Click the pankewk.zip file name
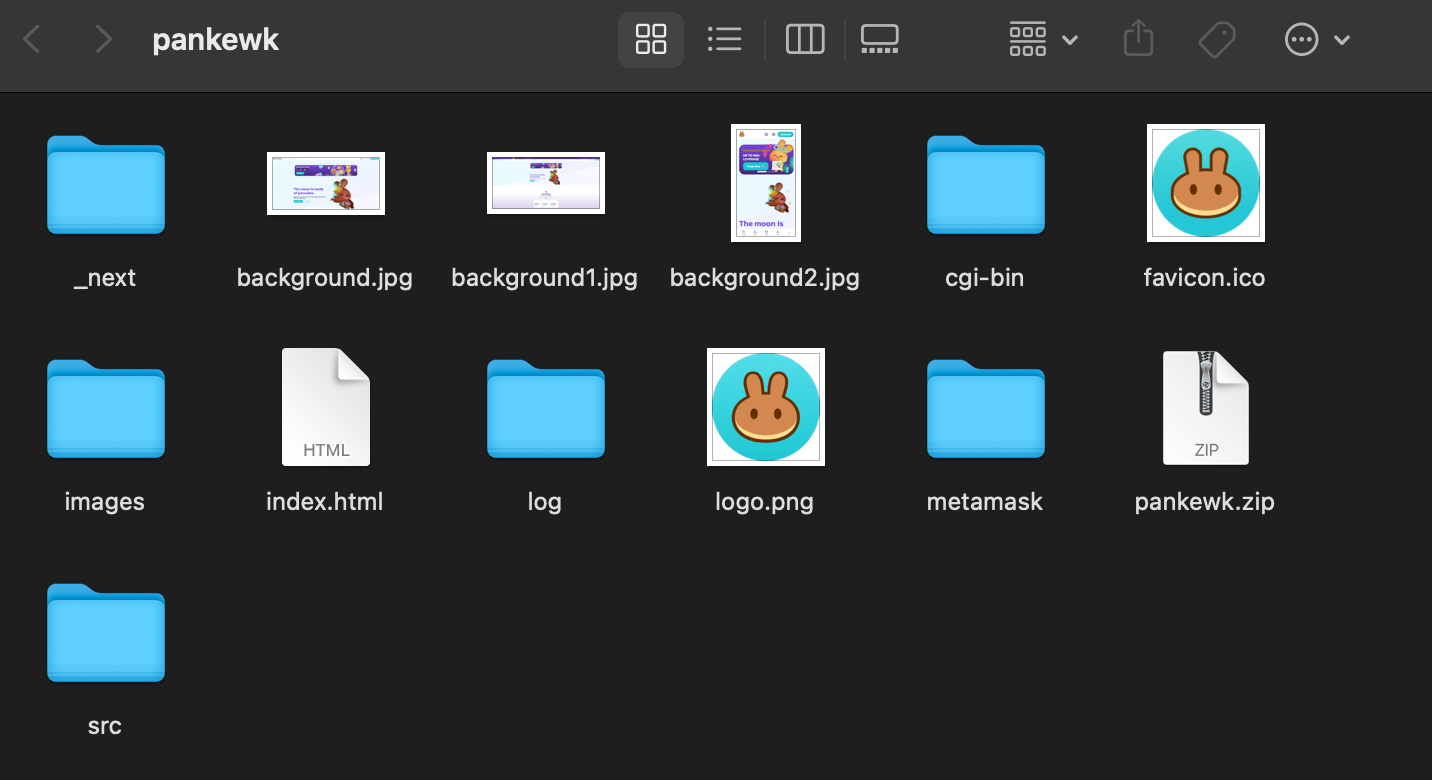The height and width of the screenshot is (780, 1432). 1205,502
